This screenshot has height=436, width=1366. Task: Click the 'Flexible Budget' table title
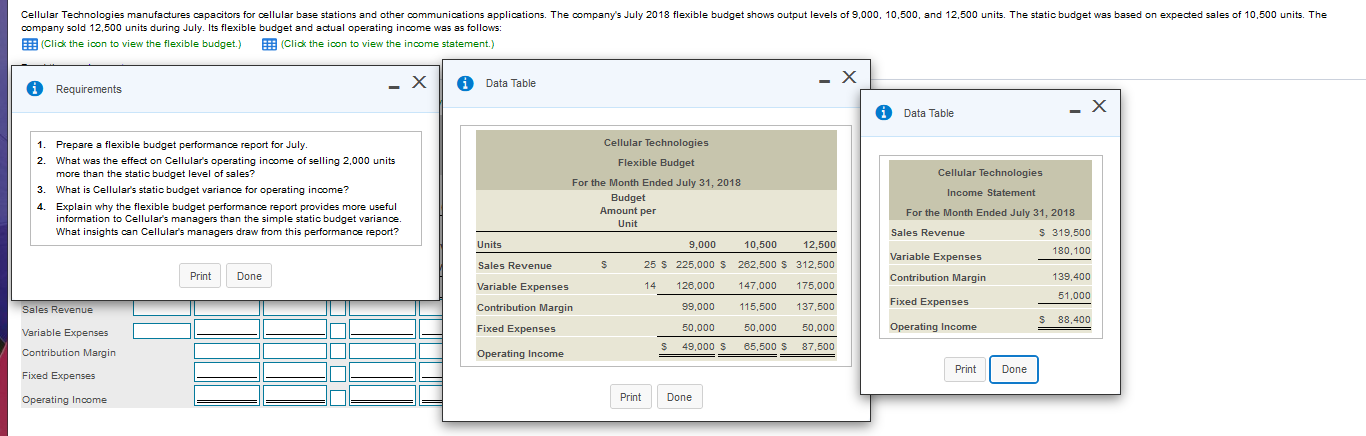(656, 163)
